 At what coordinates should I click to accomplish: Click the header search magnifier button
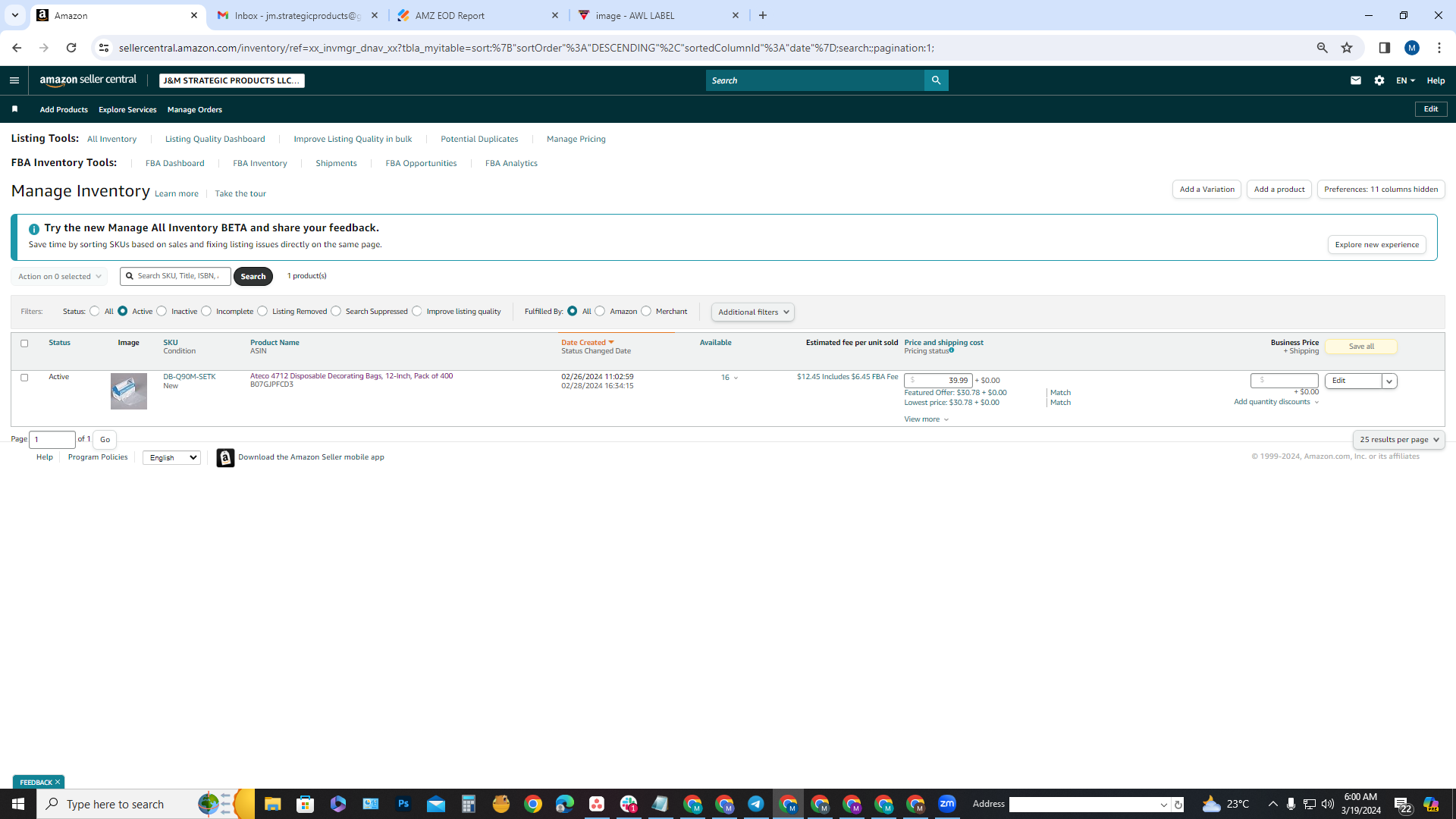pos(936,80)
